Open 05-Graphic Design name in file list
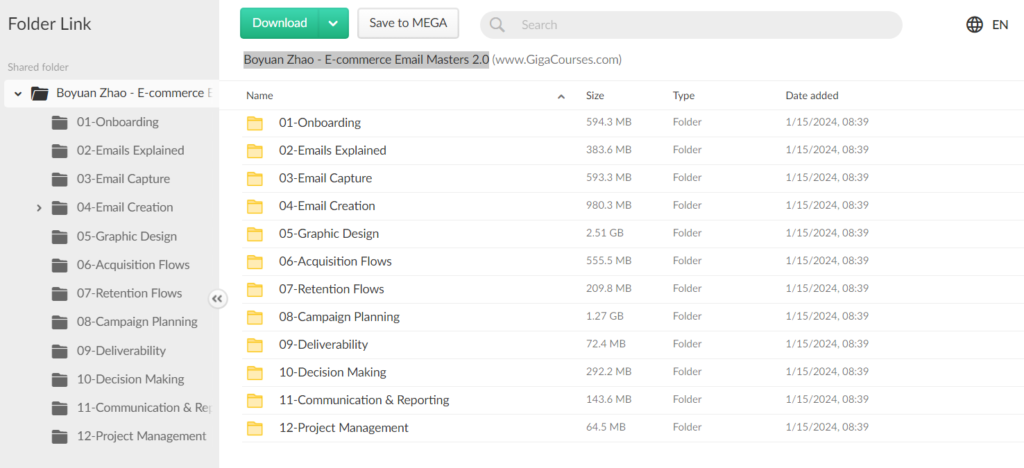Viewport: 1024px width, 468px height. [x=328, y=234]
